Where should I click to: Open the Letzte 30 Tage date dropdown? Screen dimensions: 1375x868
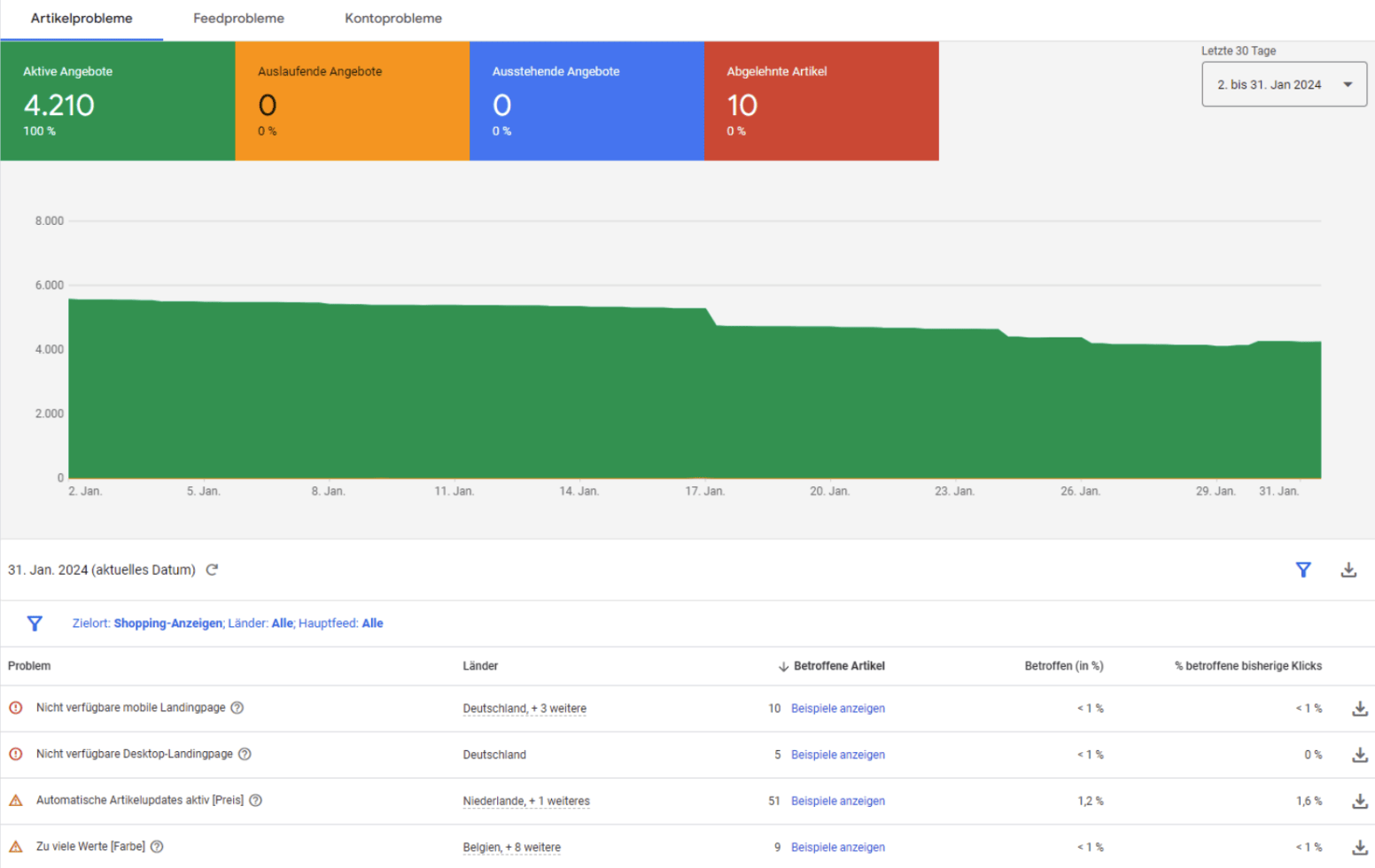point(1283,83)
